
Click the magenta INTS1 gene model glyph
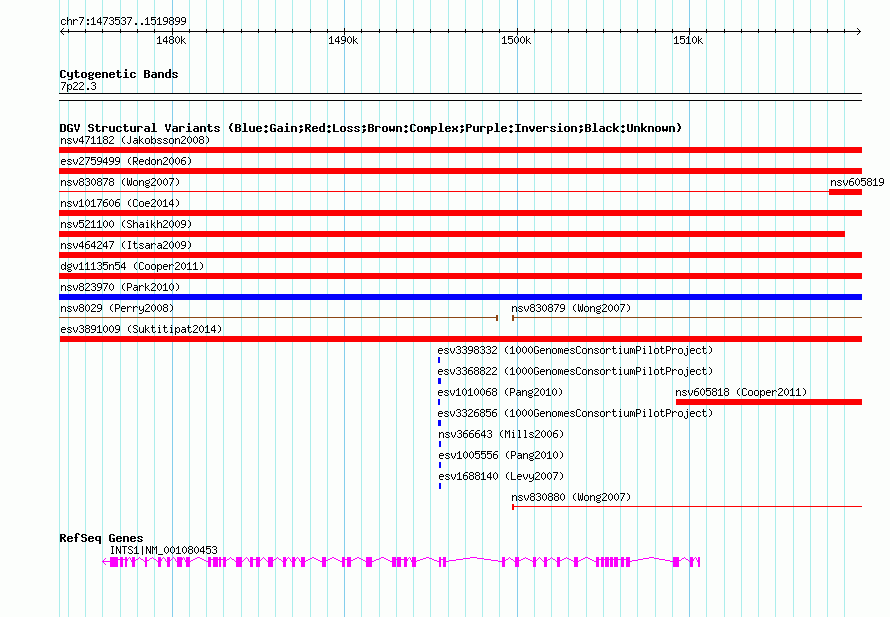coord(401,562)
